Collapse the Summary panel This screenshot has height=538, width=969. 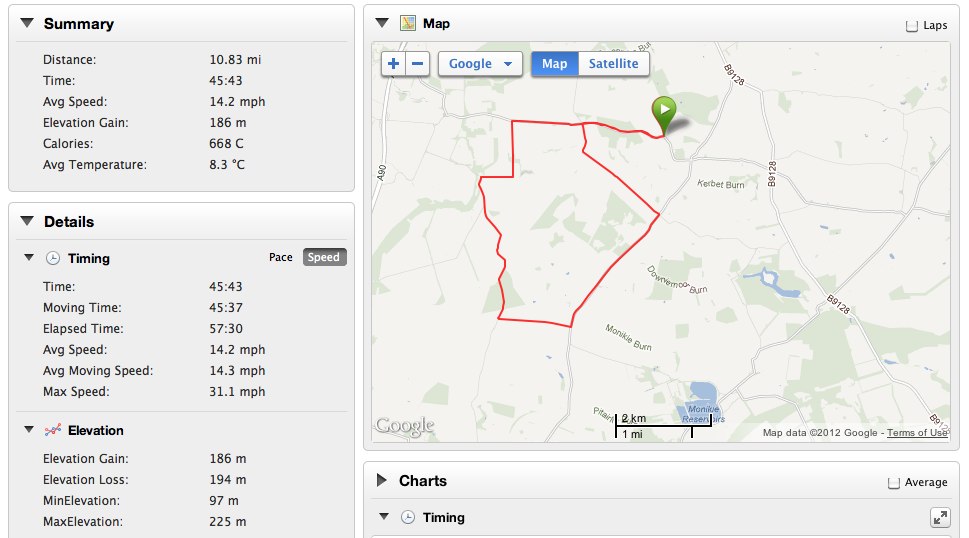27,23
